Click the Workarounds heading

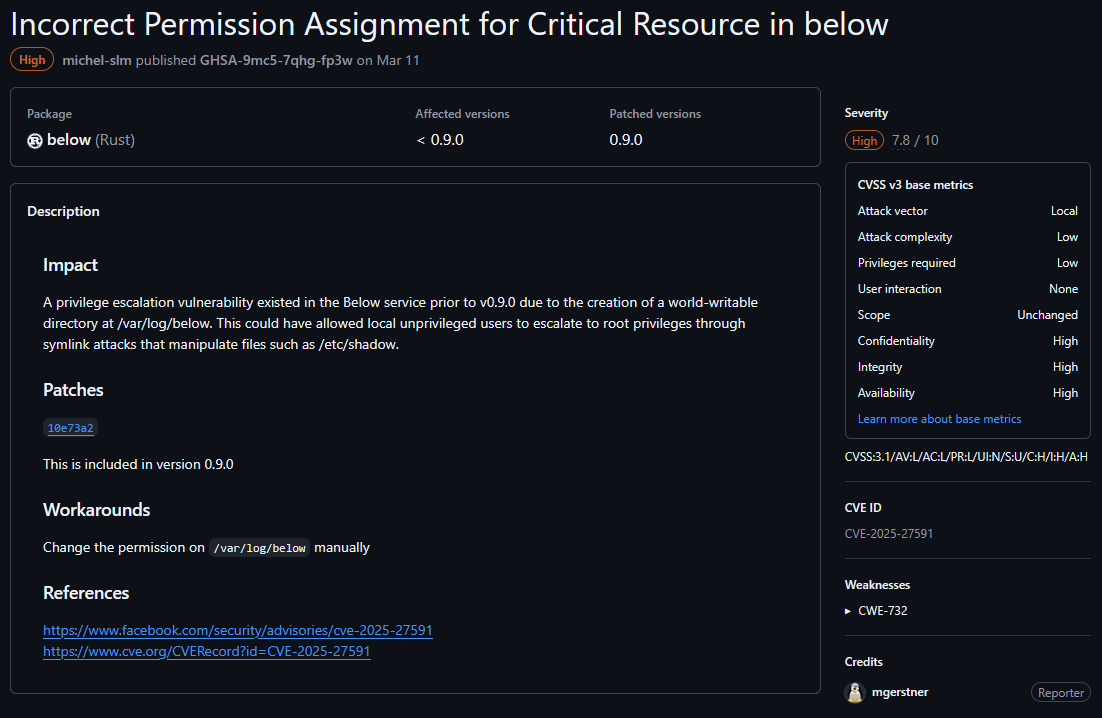coord(96,510)
